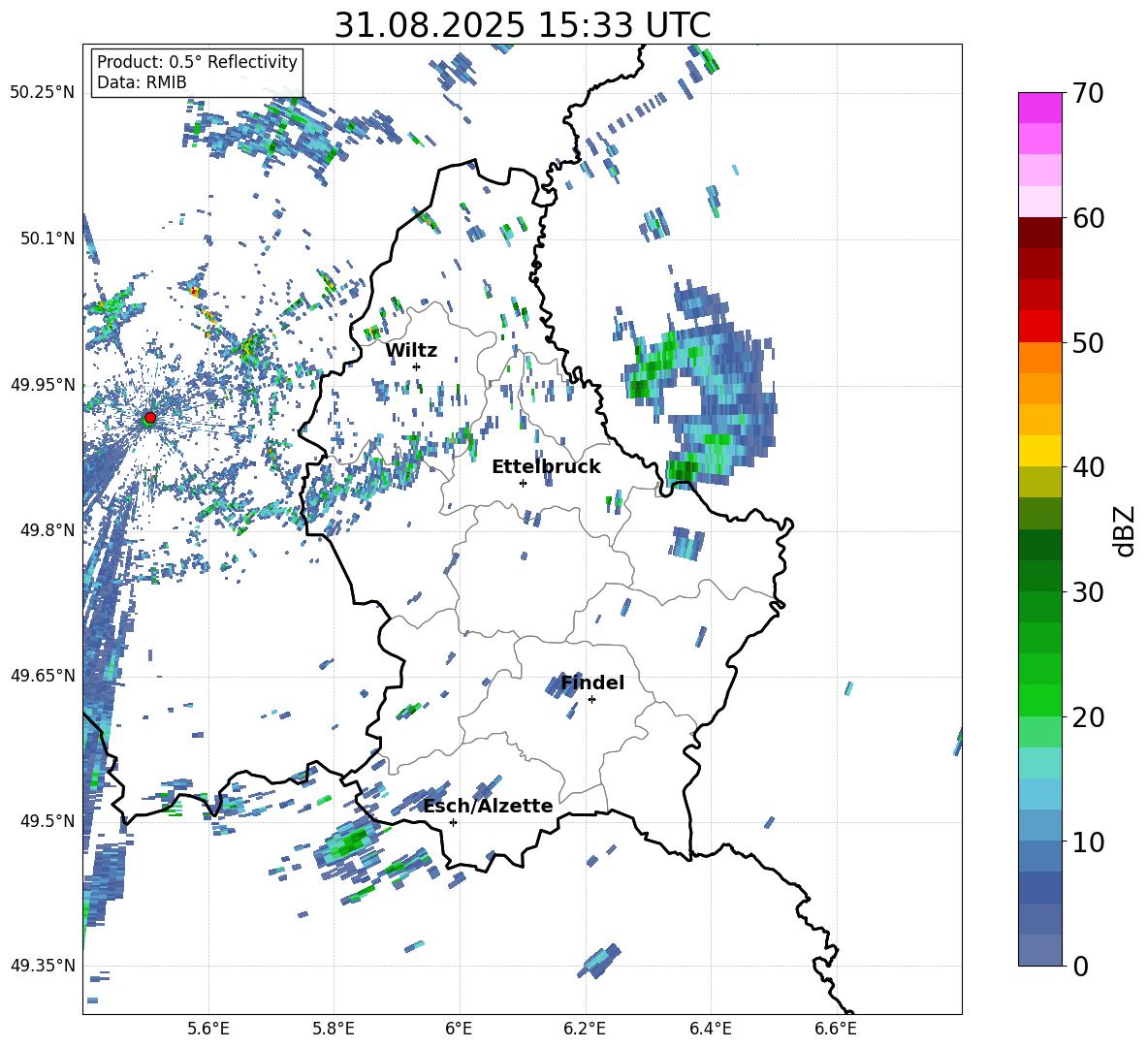The image size is (1148, 1048).
Task: Click the 6°E longitude label
Action: (x=459, y=1029)
